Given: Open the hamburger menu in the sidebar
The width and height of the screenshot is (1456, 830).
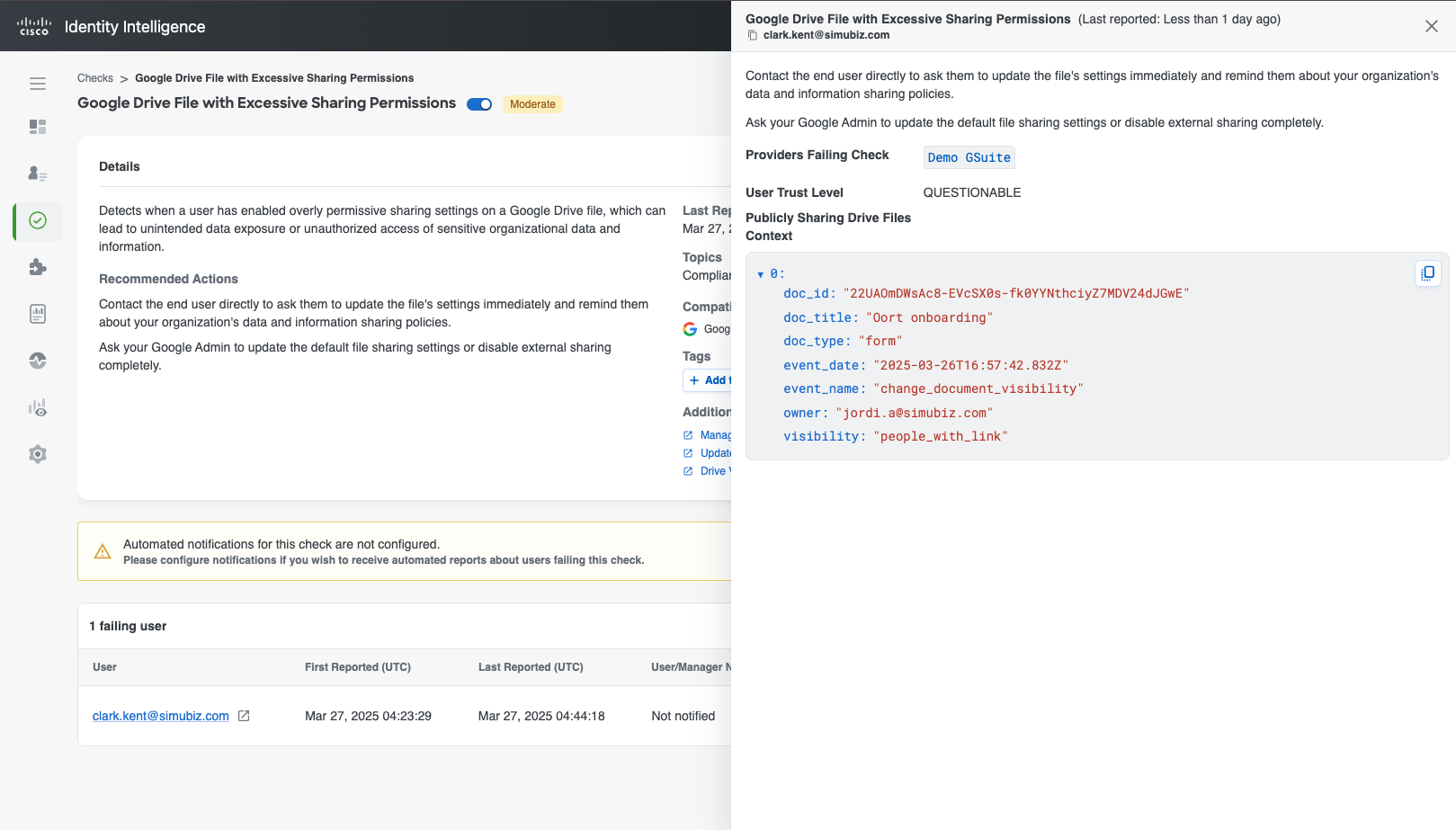Looking at the screenshot, I should click(x=38, y=84).
